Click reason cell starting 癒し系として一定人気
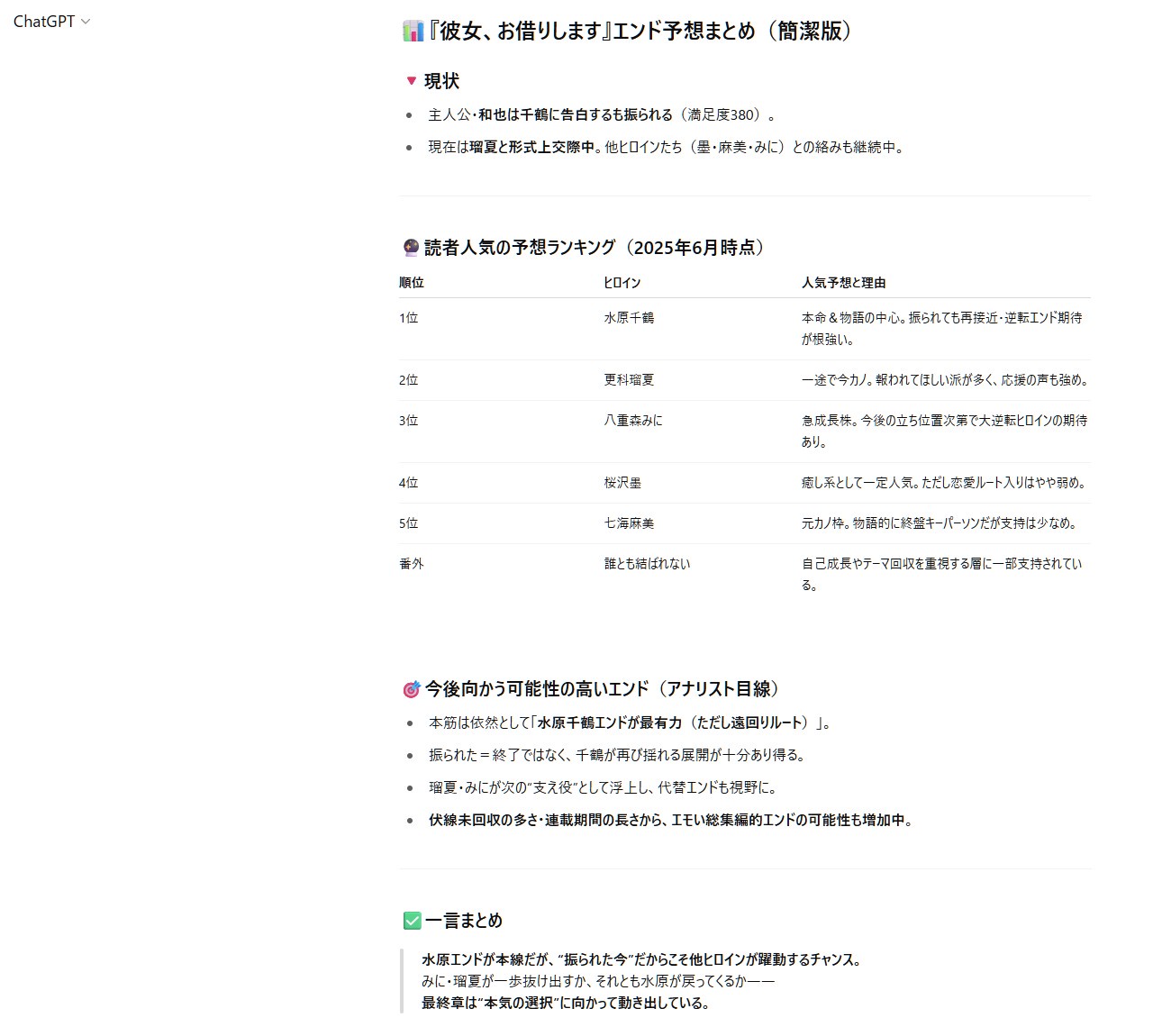The image size is (1153, 1036). 945,483
